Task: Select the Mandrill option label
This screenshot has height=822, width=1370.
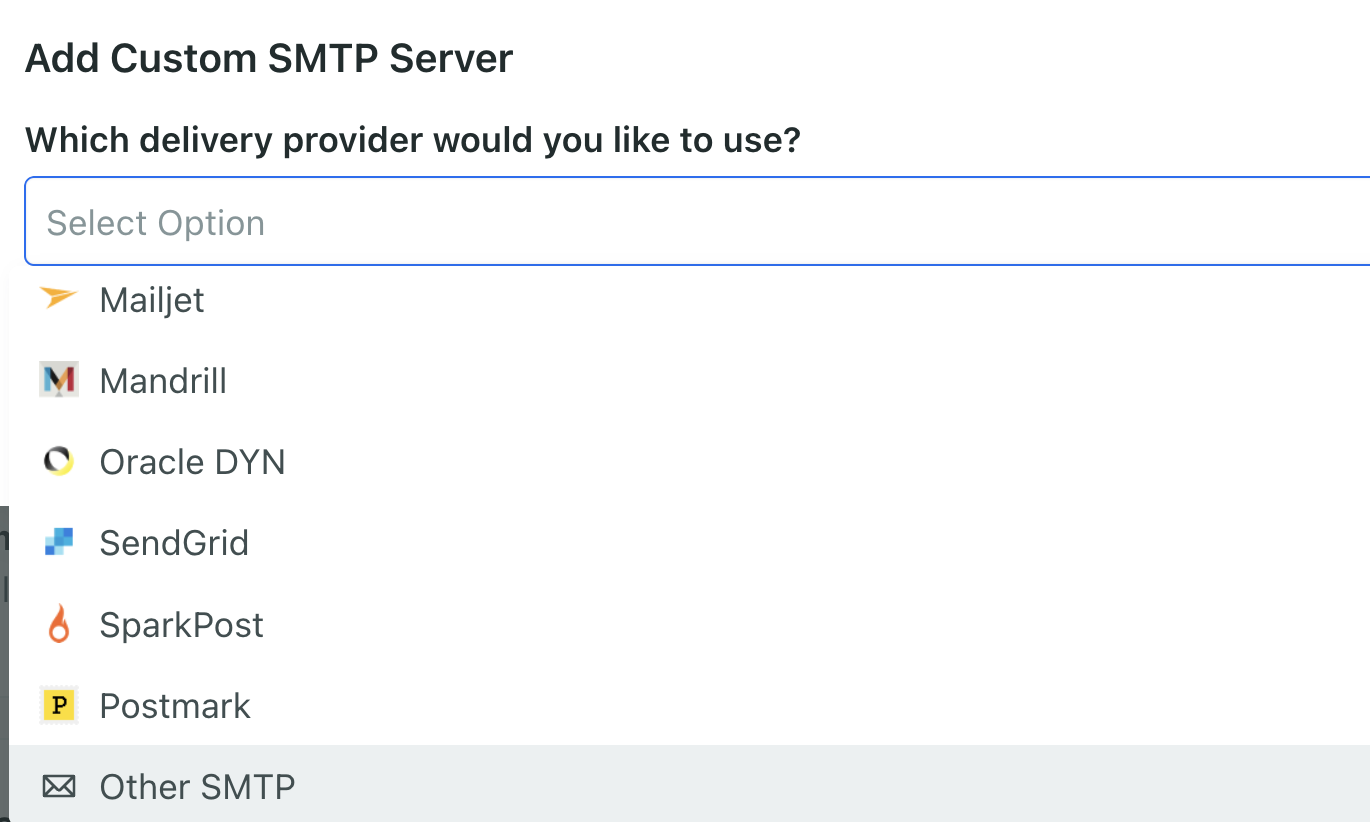Action: [x=163, y=381]
